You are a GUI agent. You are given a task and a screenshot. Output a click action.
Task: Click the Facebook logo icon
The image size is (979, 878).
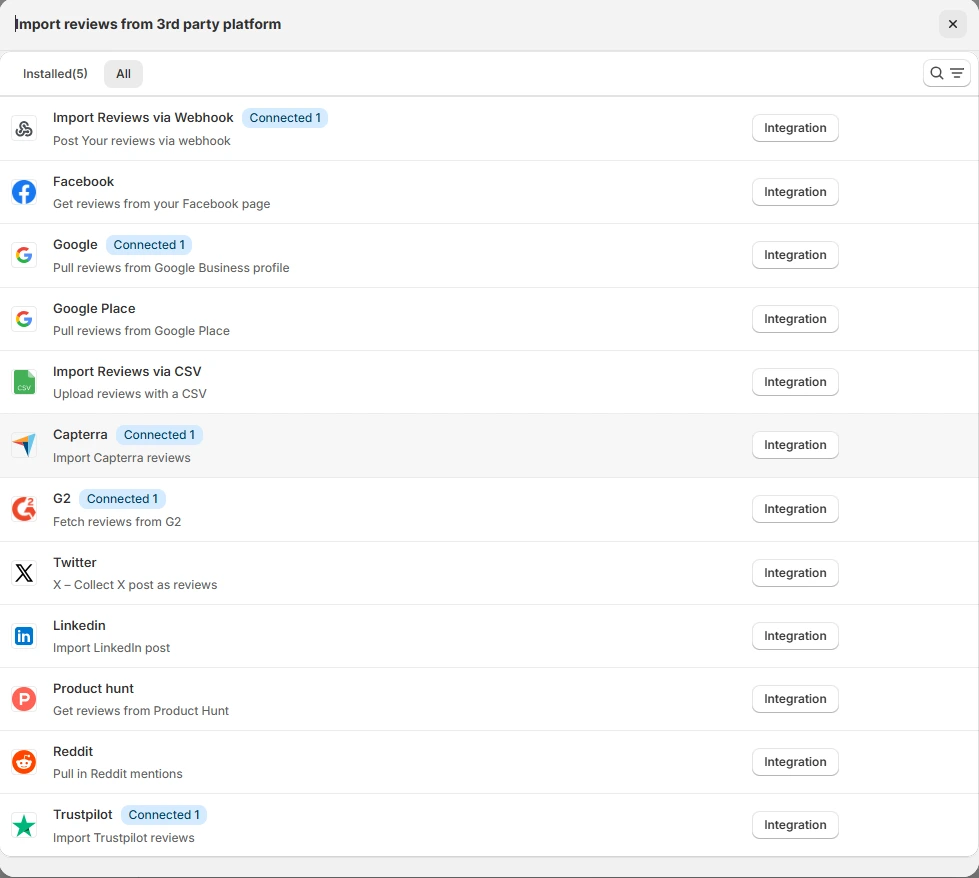coord(24,192)
